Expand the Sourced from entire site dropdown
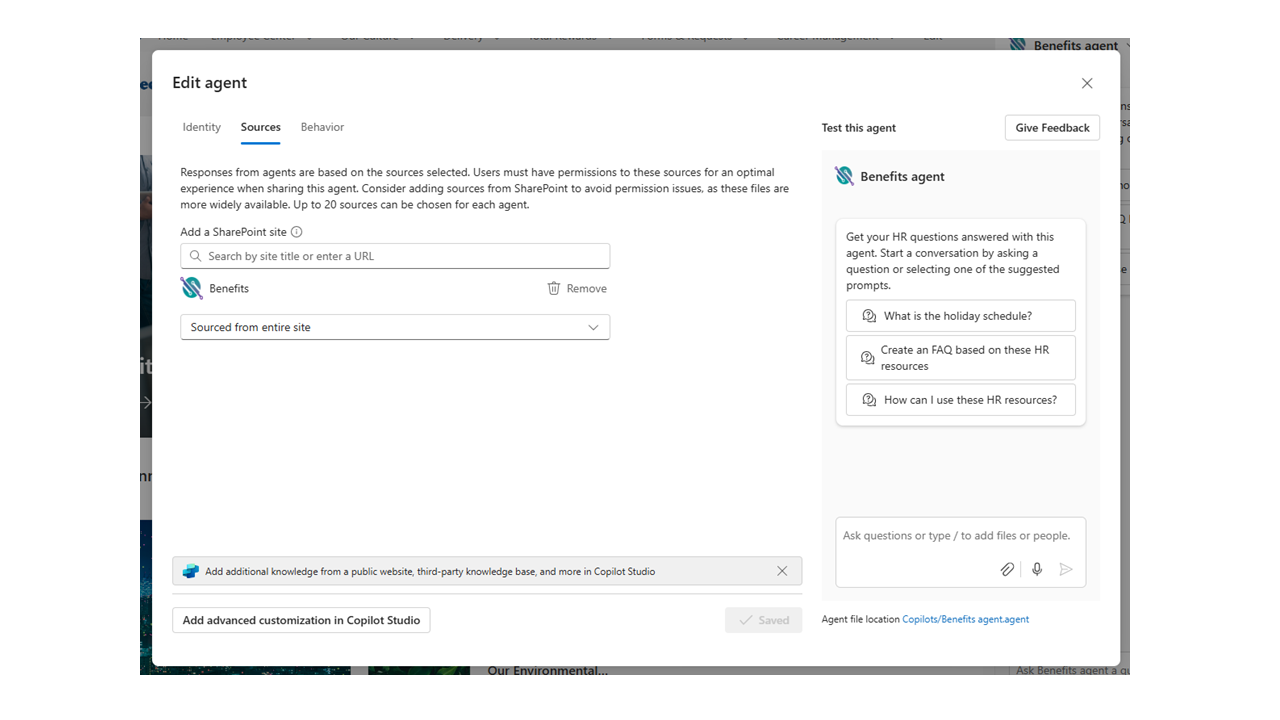Screen dimensions: 1280x720 tap(395, 327)
